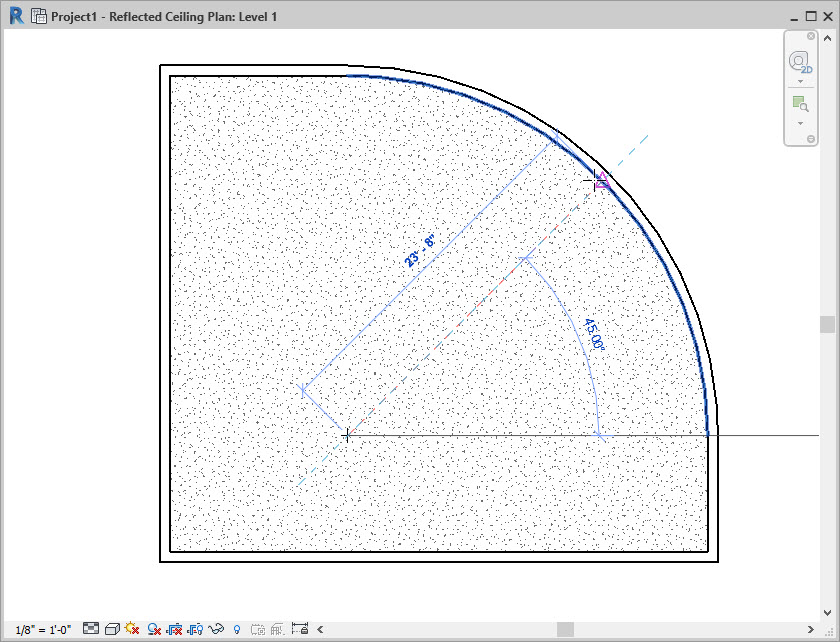
Task: Click the Visual Style cube icon
Action: 111,629
